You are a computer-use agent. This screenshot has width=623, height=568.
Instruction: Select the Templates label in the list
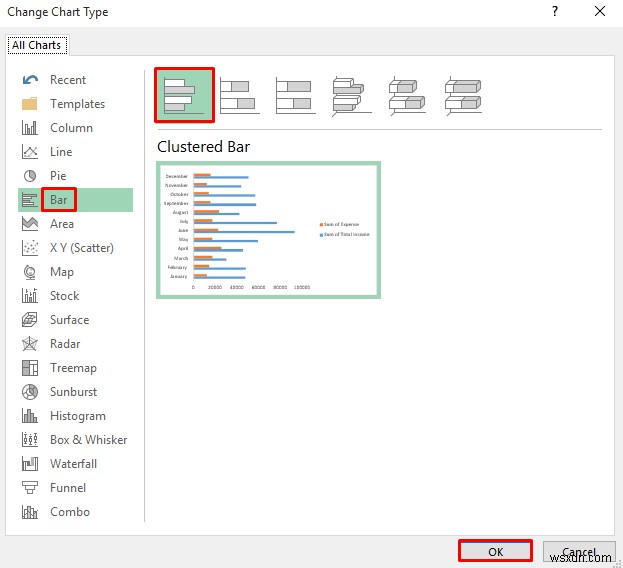77,104
